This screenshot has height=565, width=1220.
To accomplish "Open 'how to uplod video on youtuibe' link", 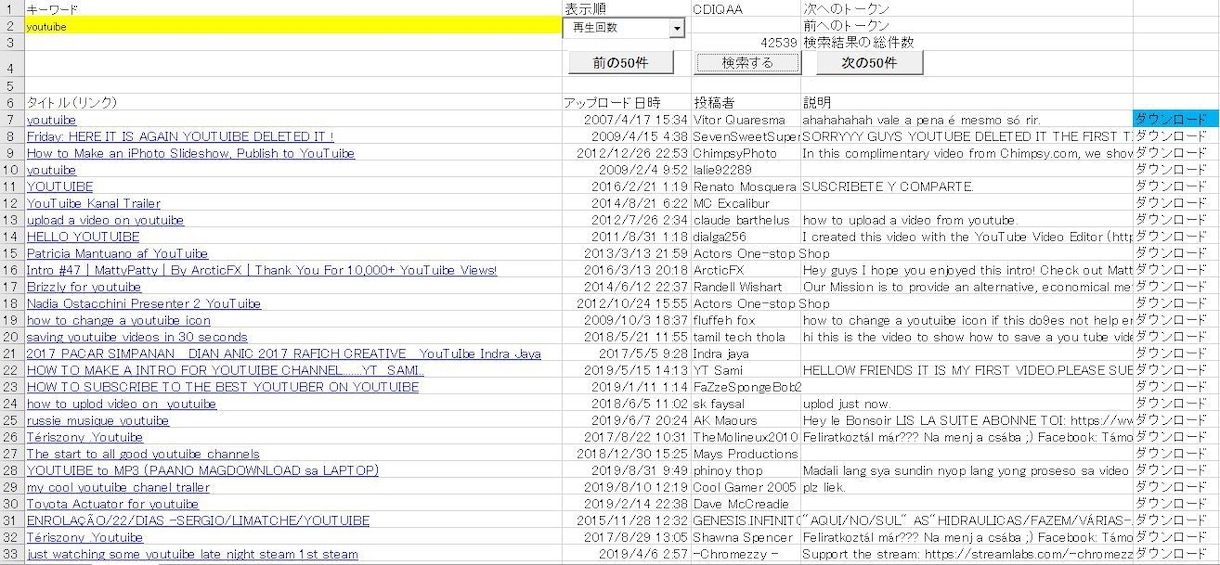I will click(122, 404).
